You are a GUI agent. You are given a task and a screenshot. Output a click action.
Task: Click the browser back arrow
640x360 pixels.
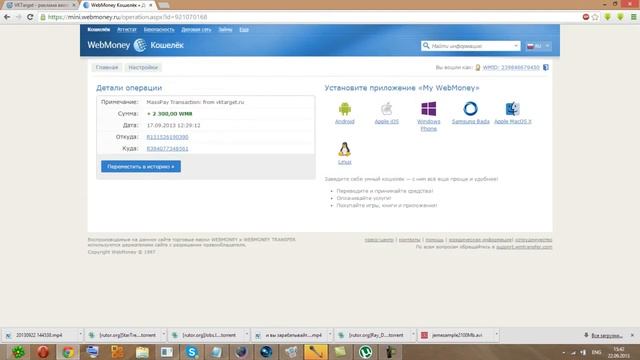tap(7, 17)
